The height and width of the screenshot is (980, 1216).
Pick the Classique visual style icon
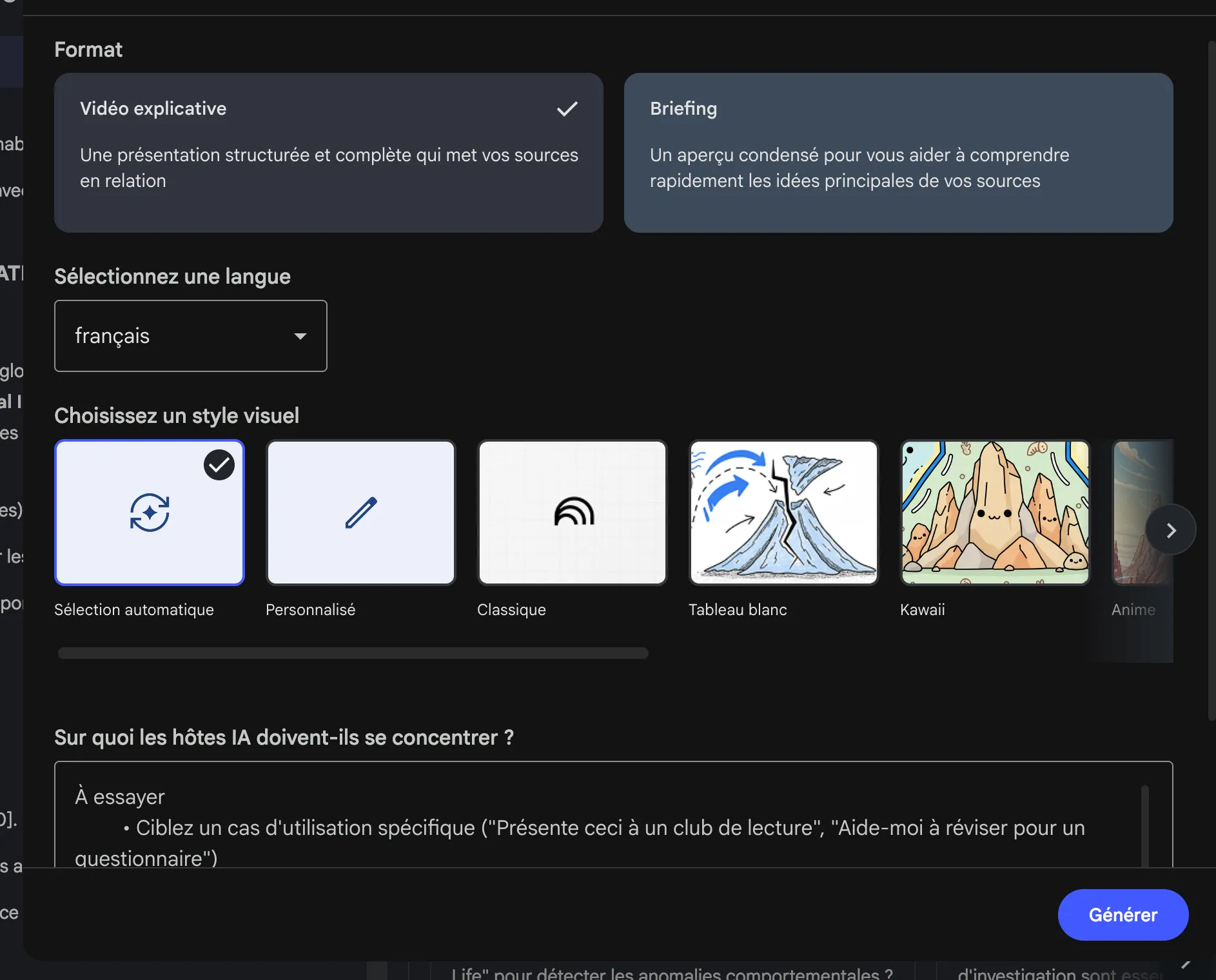572,513
